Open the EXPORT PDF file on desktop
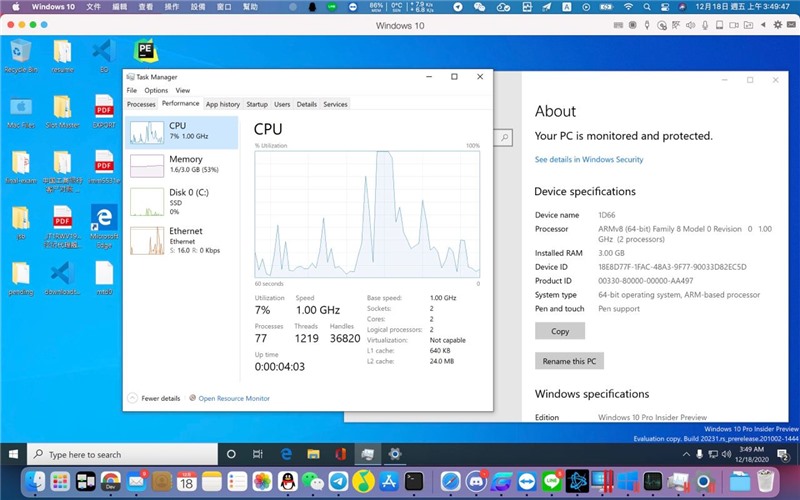800x500 pixels. coord(104,108)
